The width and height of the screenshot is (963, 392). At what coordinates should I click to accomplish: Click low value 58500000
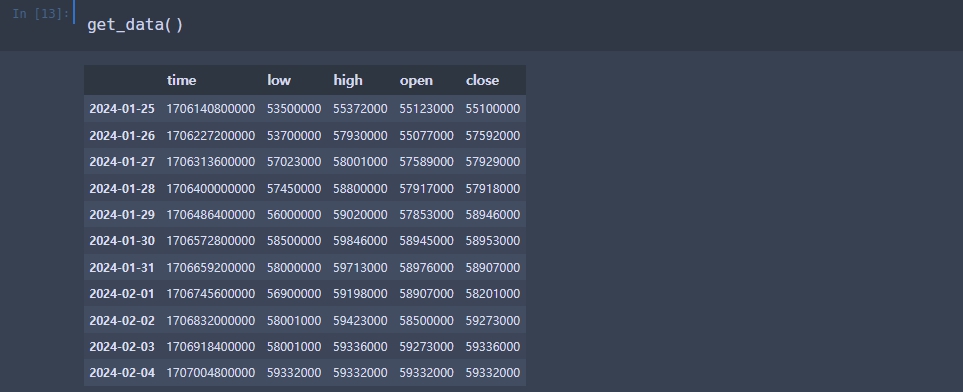point(294,241)
